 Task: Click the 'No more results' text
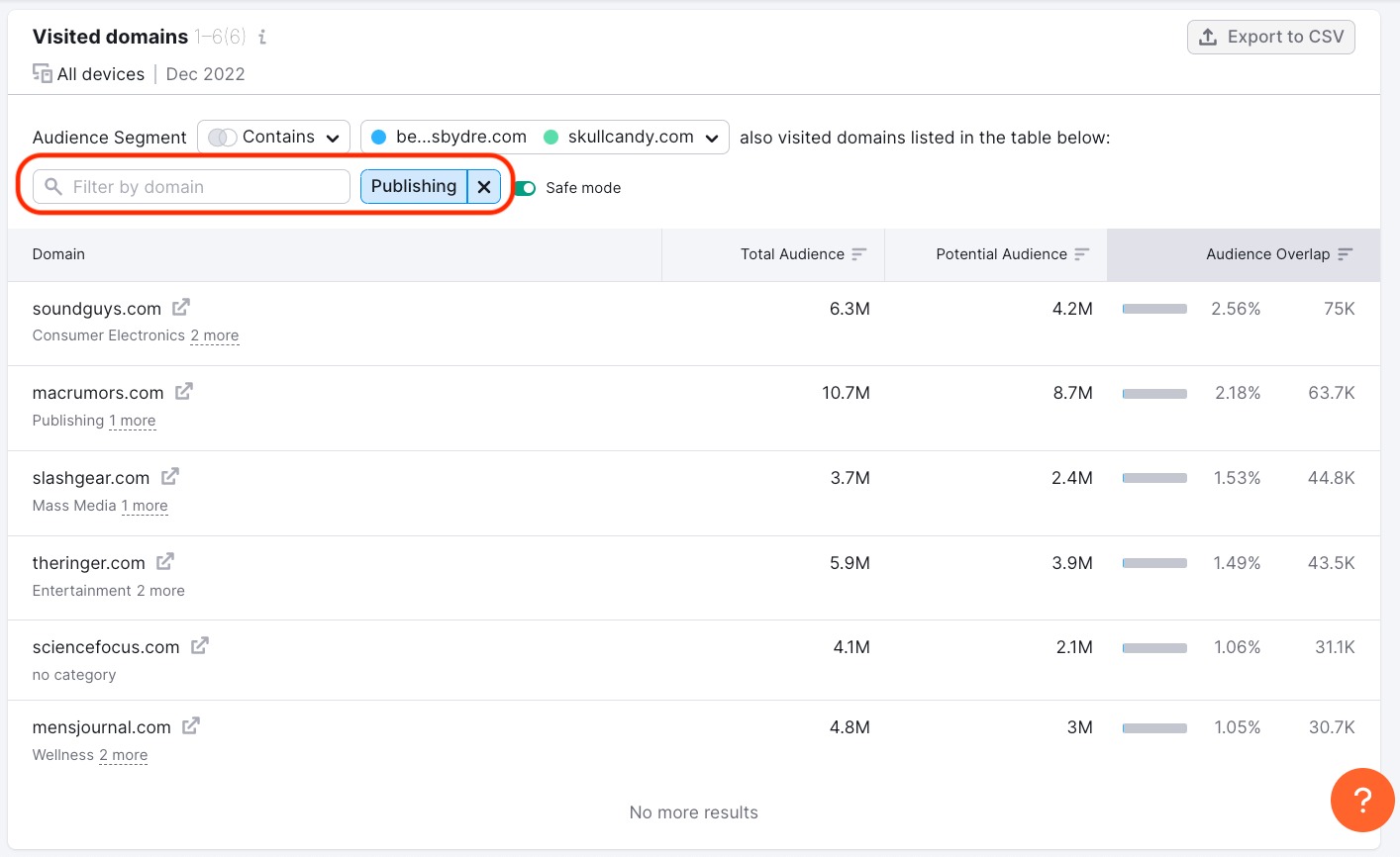(694, 812)
